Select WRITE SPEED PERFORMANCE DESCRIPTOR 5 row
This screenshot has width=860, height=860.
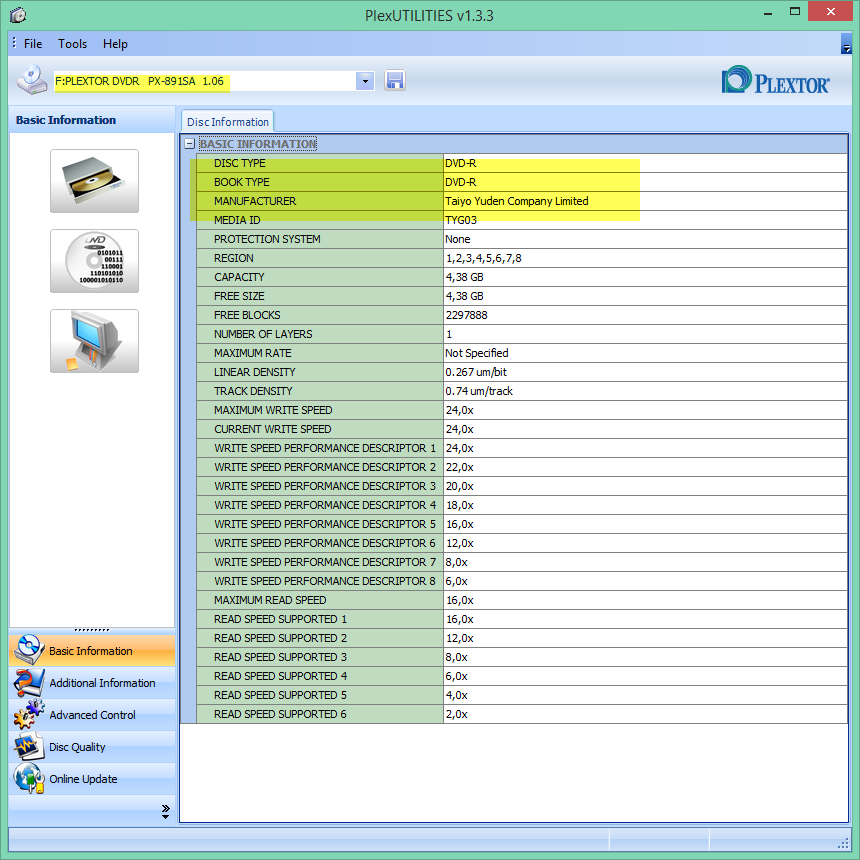coord(522,524)
